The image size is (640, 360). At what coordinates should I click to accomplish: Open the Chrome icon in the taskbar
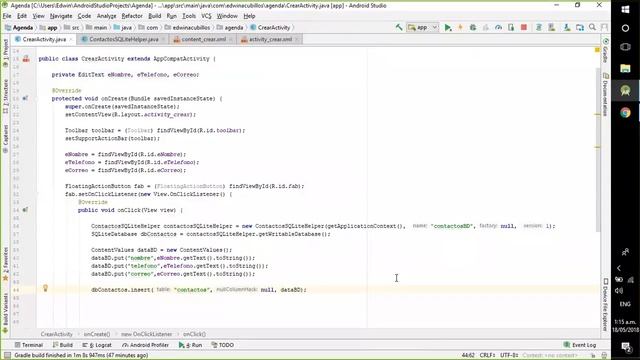(625, 112)
